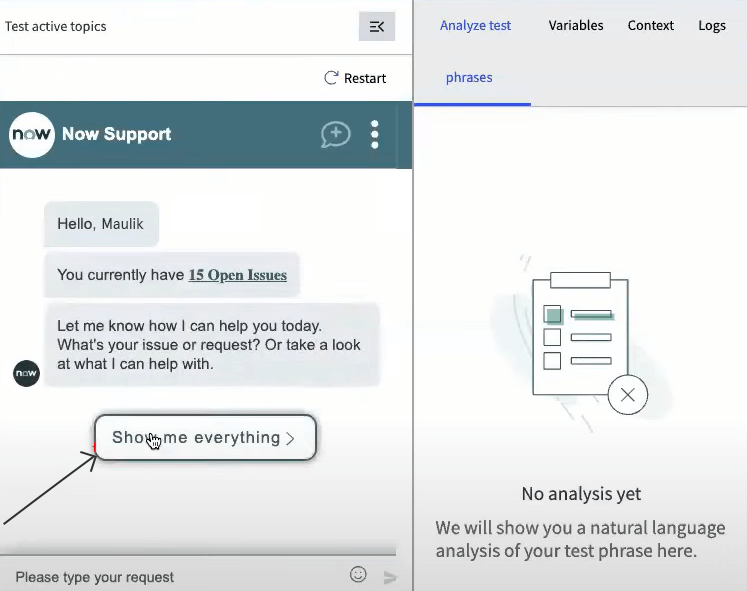747x591 pixels.
Task: Click the No analysis yet heading
Action: (581, 494)
